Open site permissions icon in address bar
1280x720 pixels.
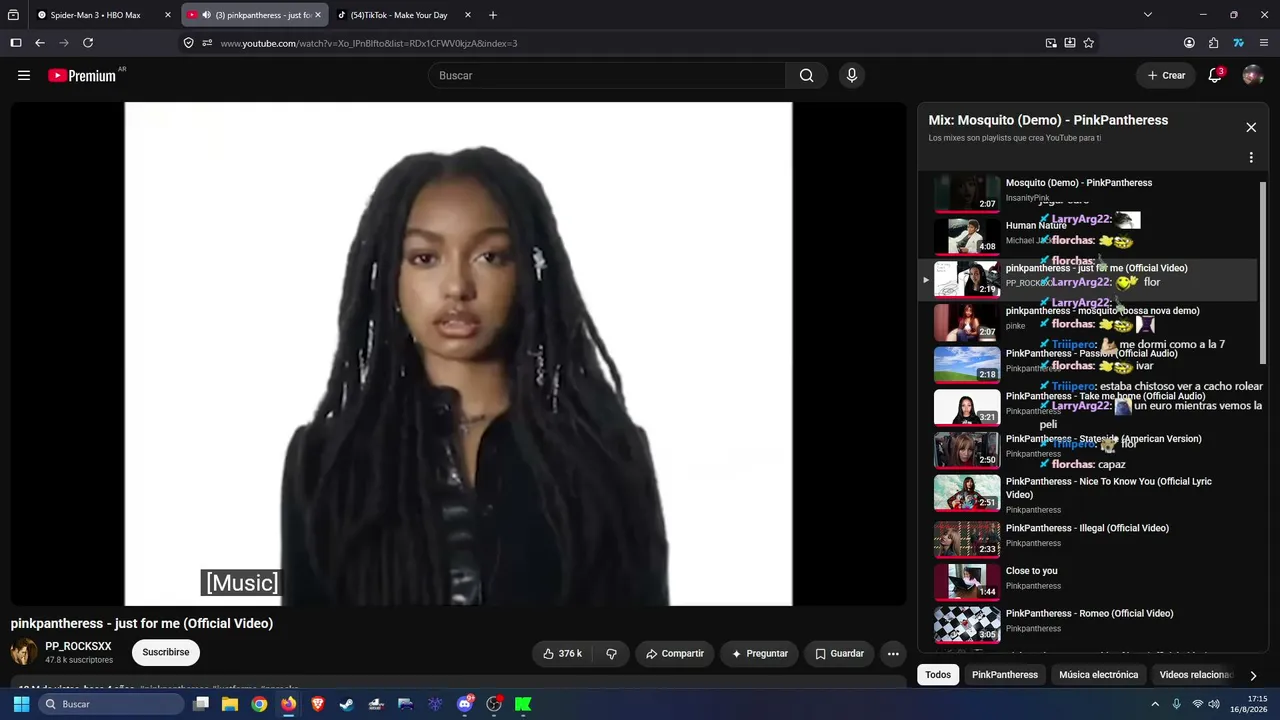pyautogui.click(x=207, y=43)
